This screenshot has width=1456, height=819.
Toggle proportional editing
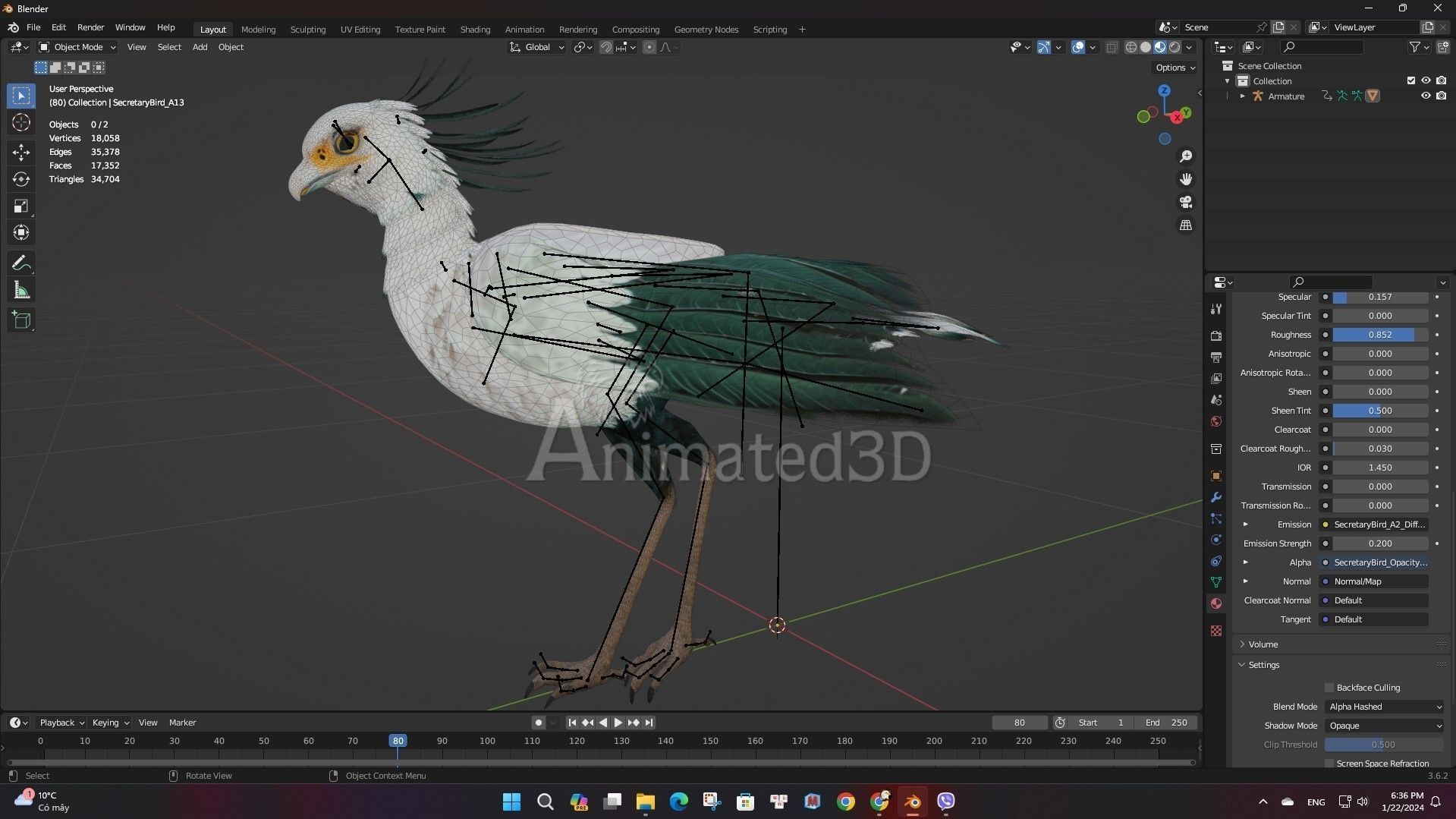(649, 47)
